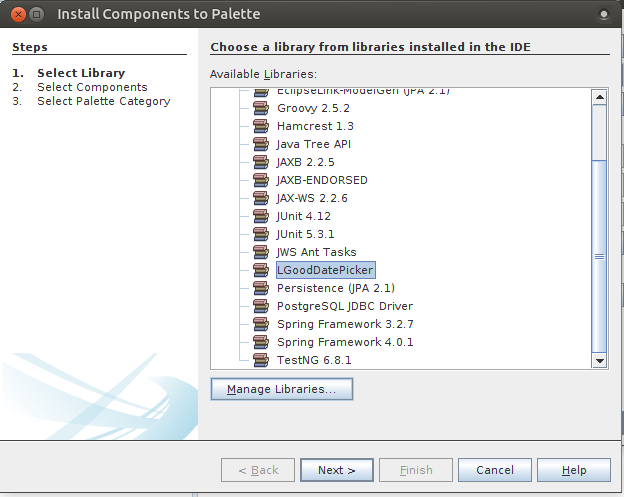624x497 pixels.
Task: Click the library icon beside TestNG 6.8.1
Action: [261, 360]
